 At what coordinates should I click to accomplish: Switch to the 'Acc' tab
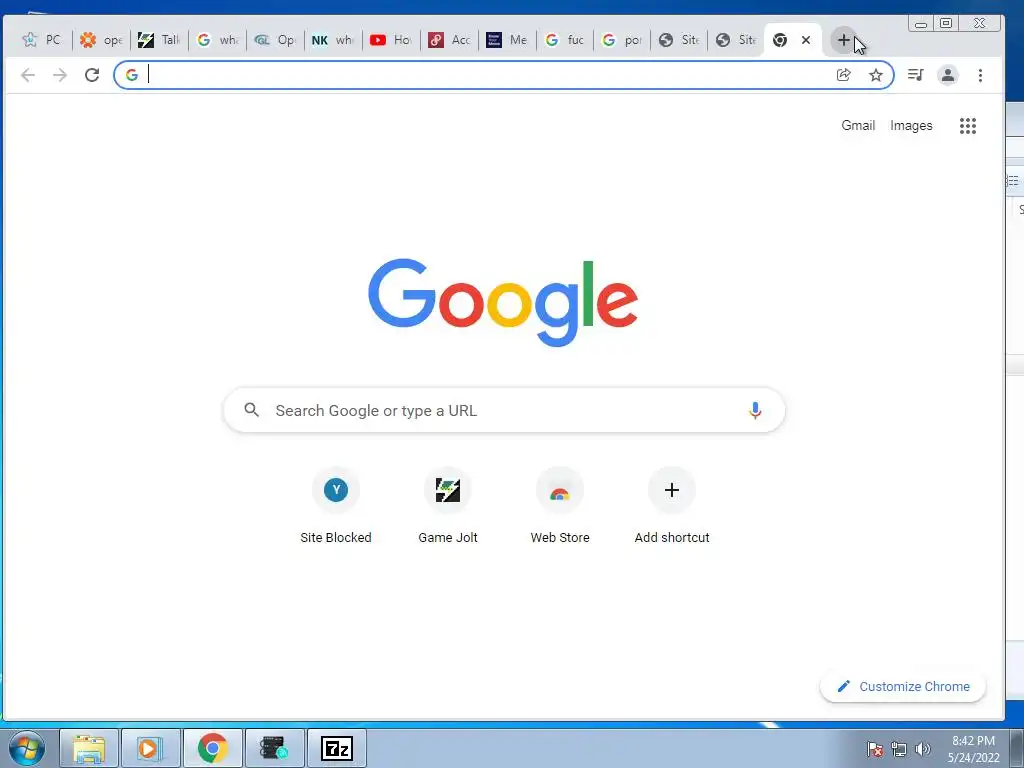tap(449, 40)
